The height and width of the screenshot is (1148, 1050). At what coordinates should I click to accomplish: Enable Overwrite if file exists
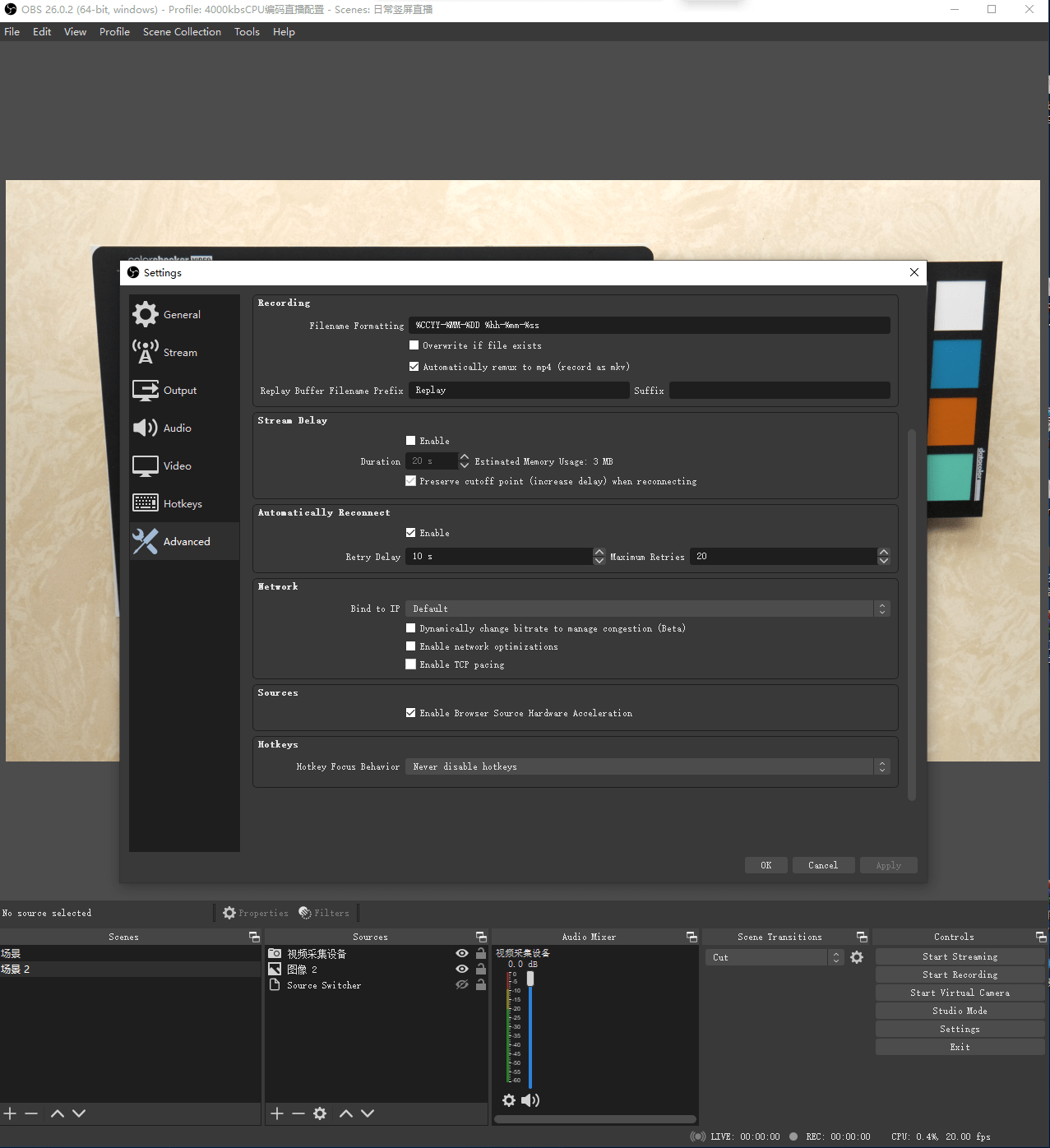[x=414, y=345]
